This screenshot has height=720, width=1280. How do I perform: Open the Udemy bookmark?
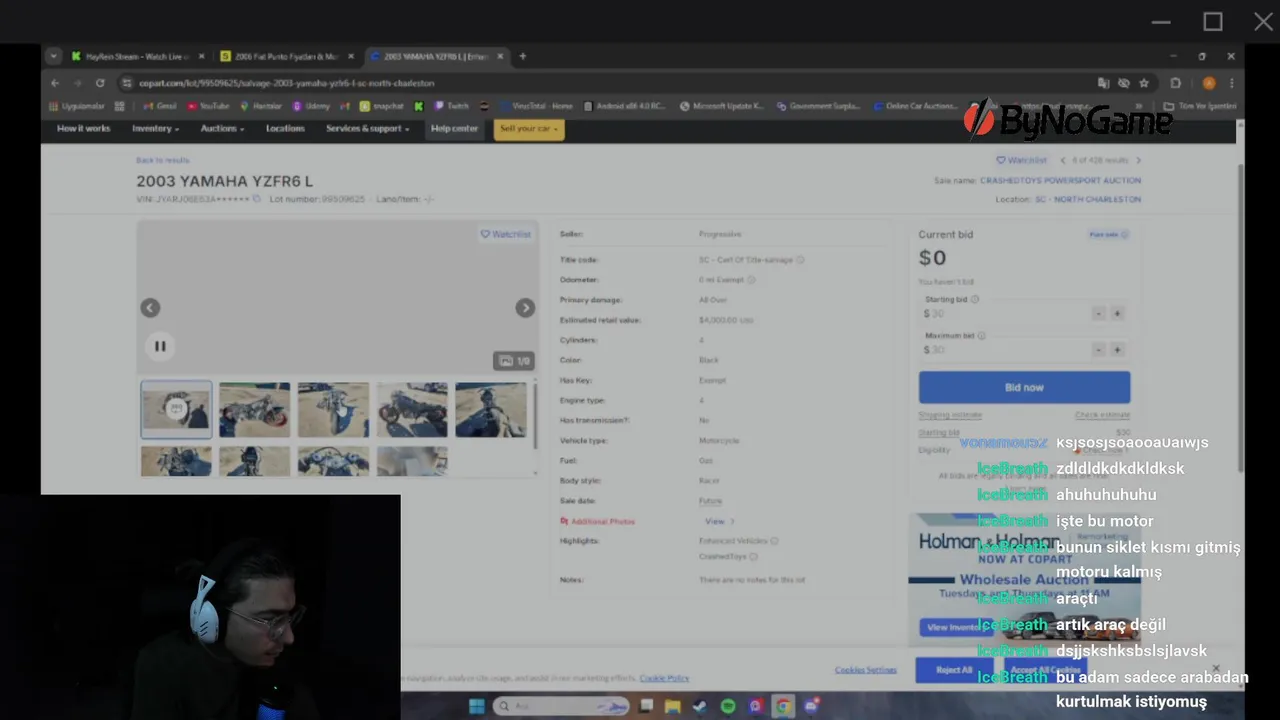tap(311, 106)
